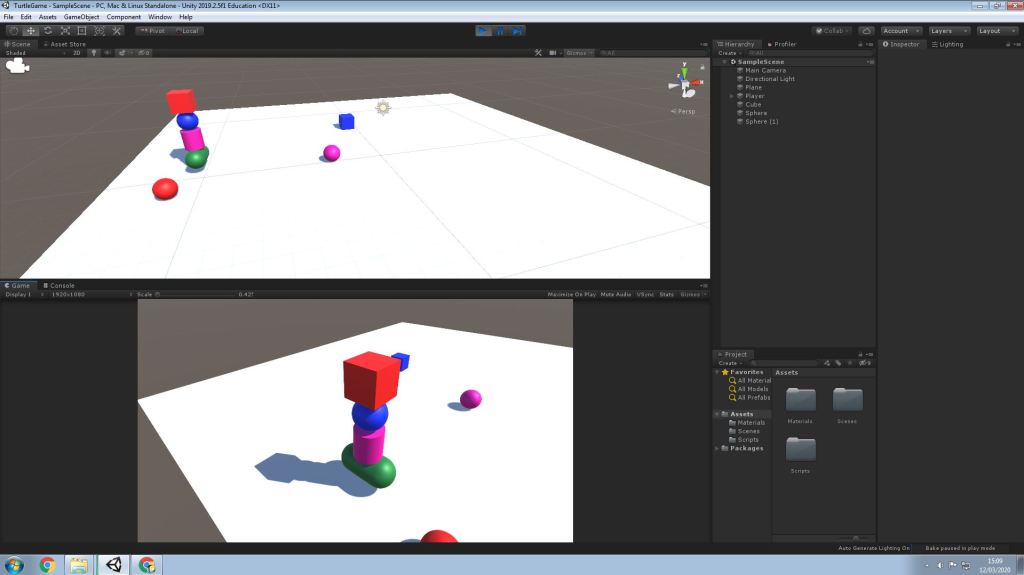Select the Move tool in the toolbar

31,31
